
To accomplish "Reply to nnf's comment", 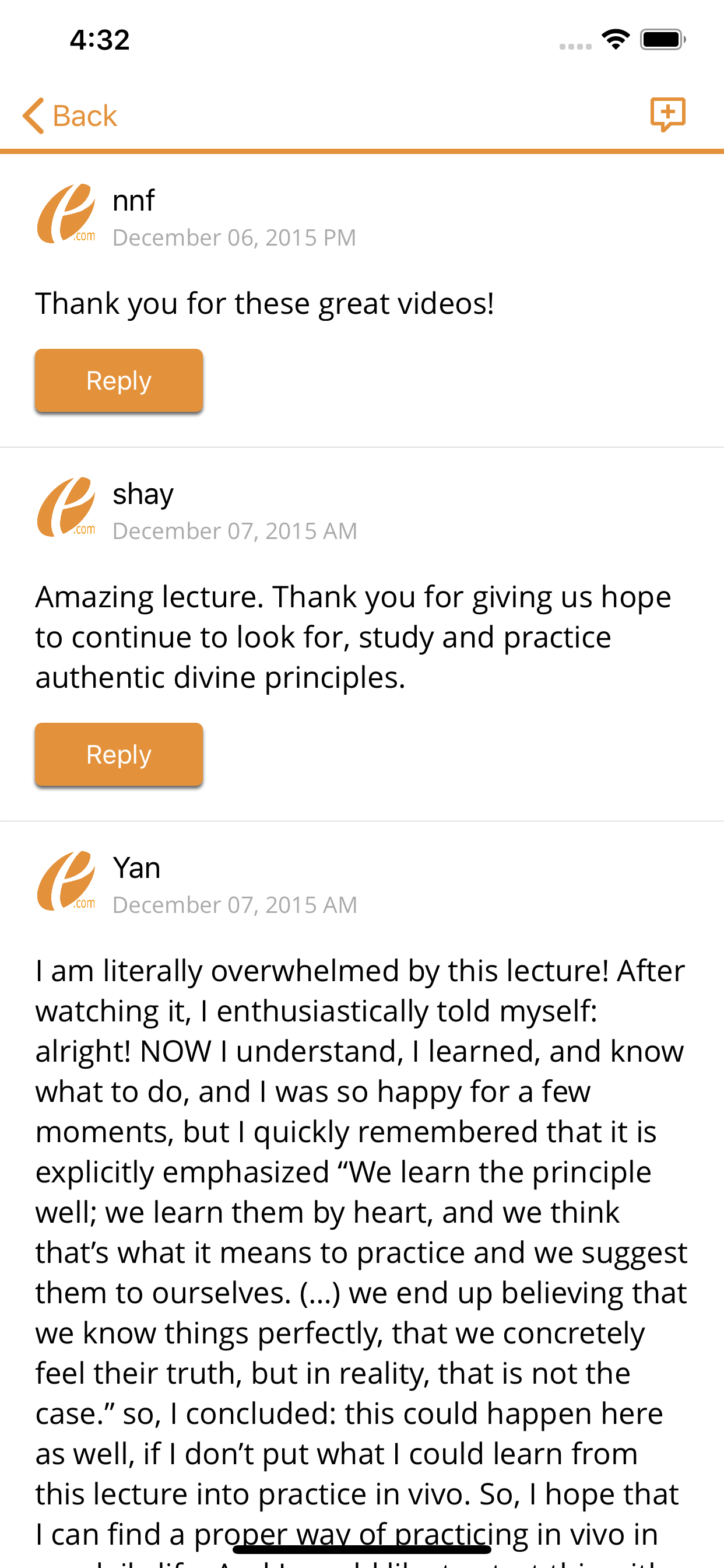I will pos(119,380).
